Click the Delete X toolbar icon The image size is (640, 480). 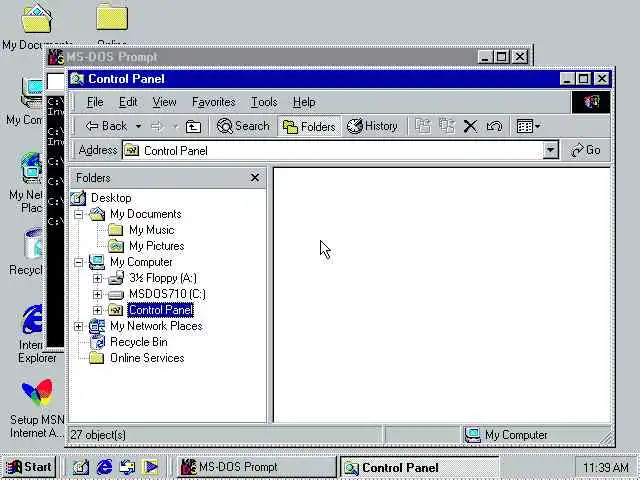(x=470, y=127)
